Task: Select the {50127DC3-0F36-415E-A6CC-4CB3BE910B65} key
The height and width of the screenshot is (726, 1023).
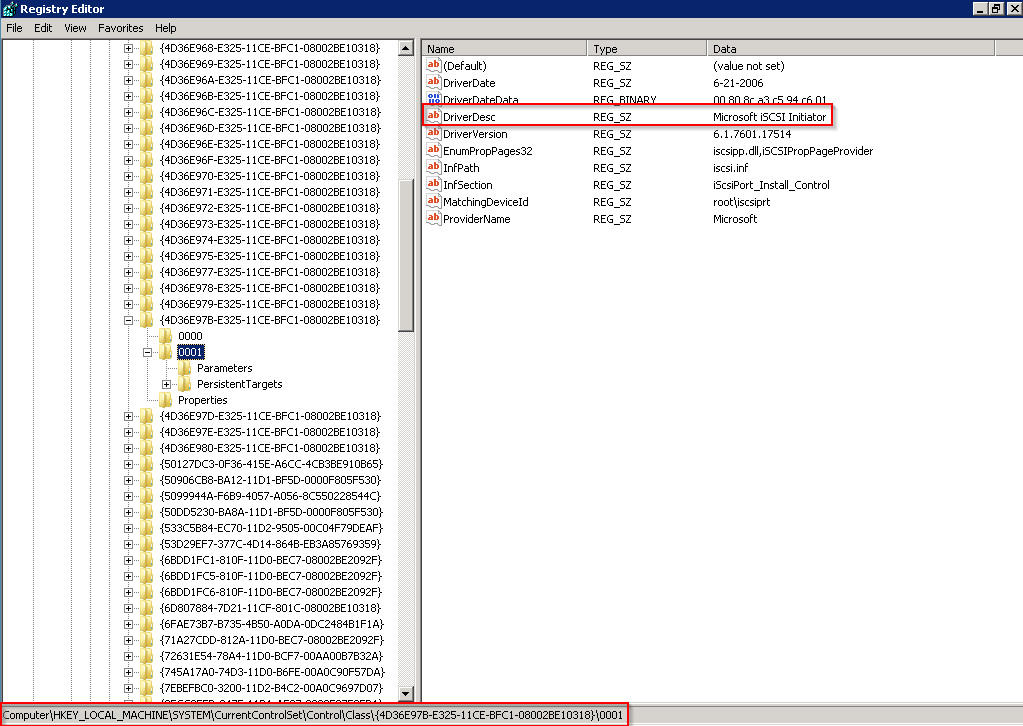Action: point(270,464)
